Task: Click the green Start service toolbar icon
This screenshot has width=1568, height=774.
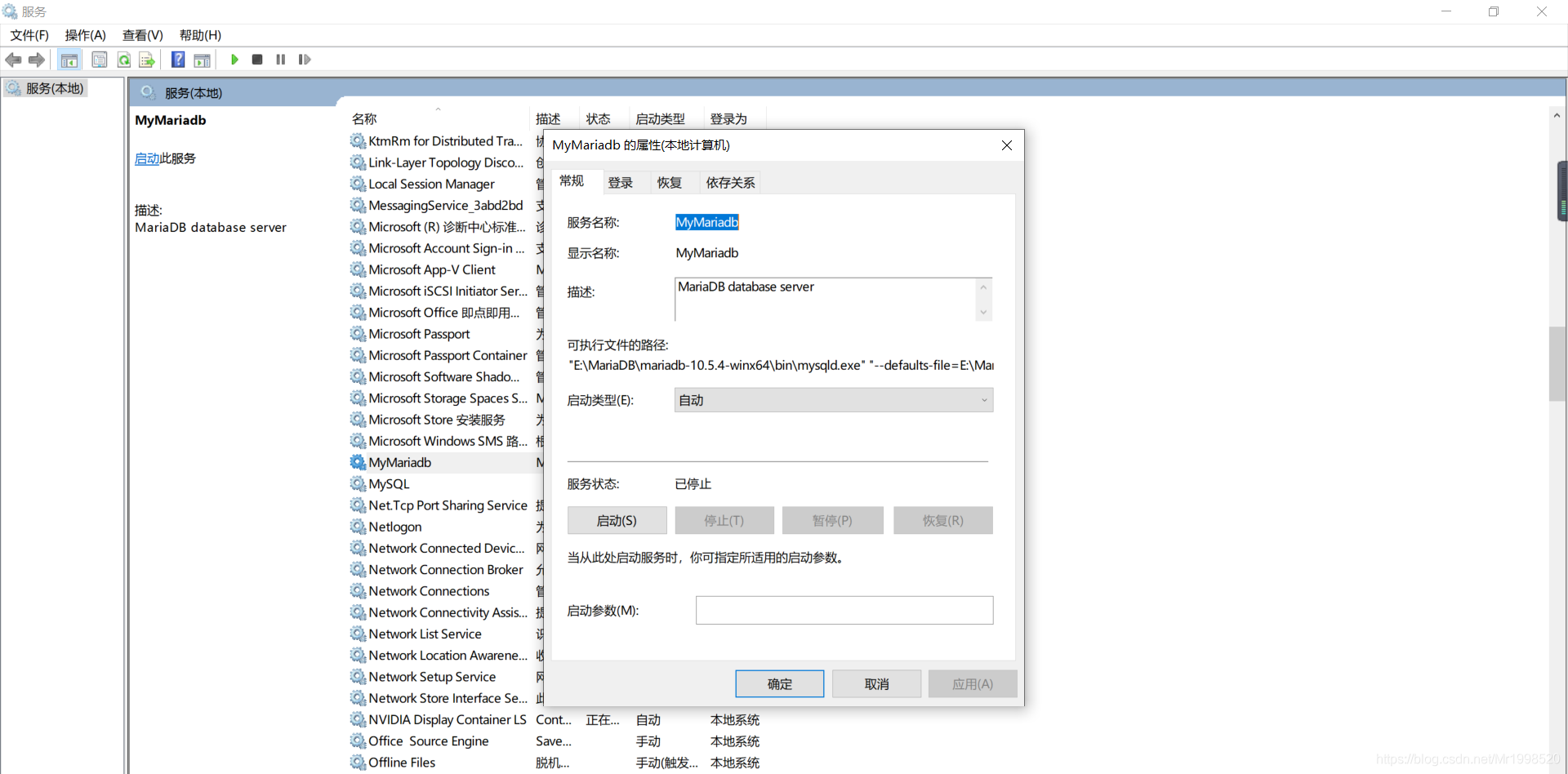Action: 234,60
